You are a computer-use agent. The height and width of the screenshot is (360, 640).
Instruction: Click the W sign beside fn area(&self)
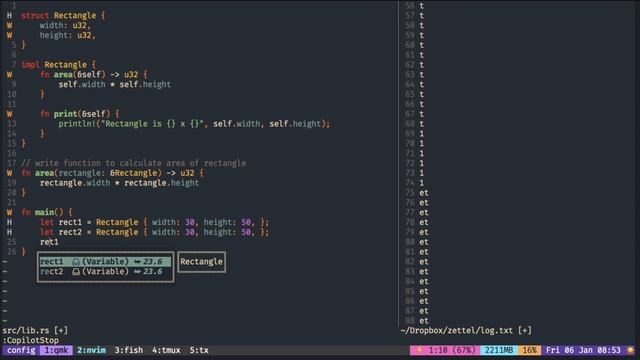(9, 75)
